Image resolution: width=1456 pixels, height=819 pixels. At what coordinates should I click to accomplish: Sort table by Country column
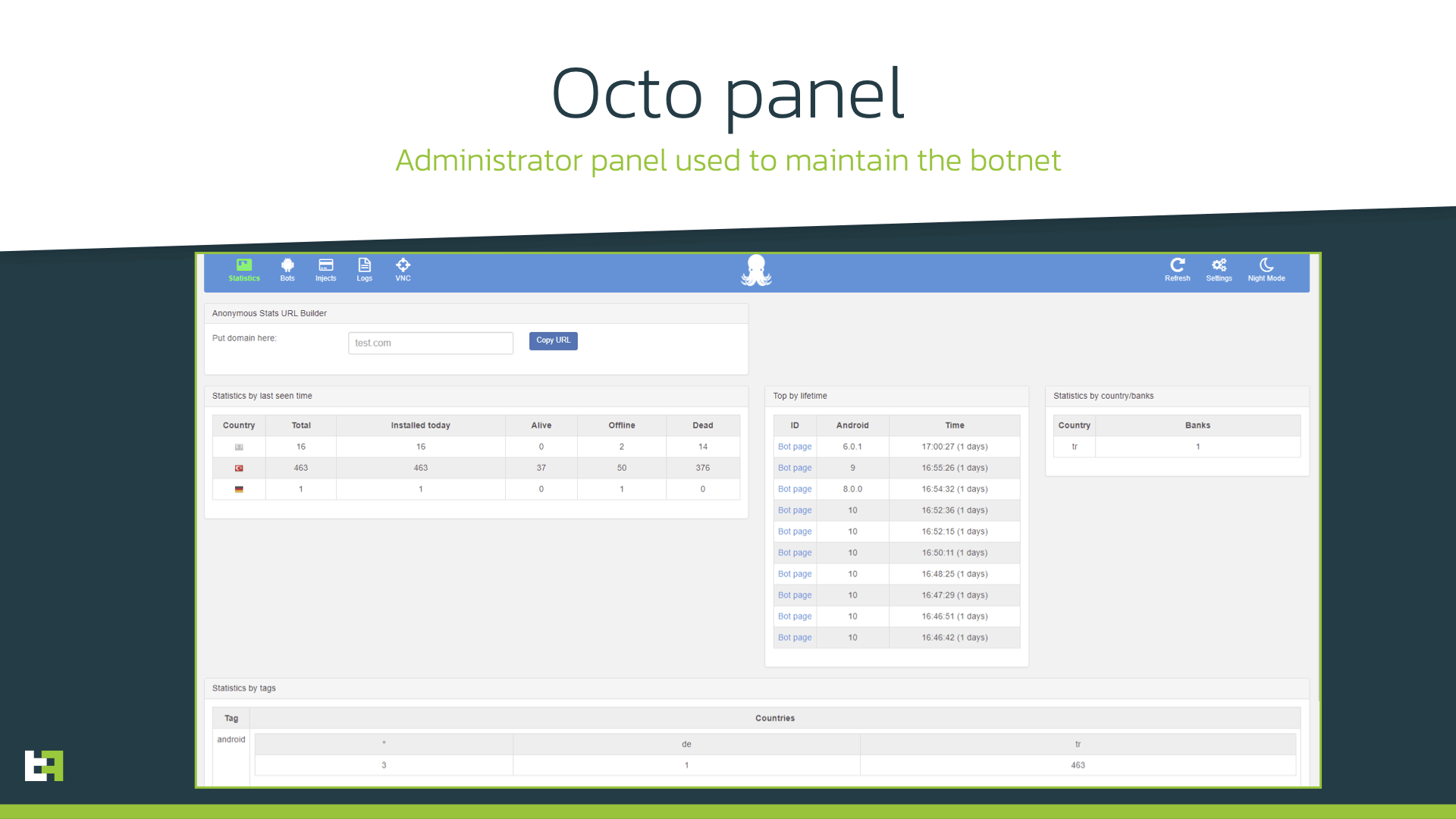pos(238,425)
